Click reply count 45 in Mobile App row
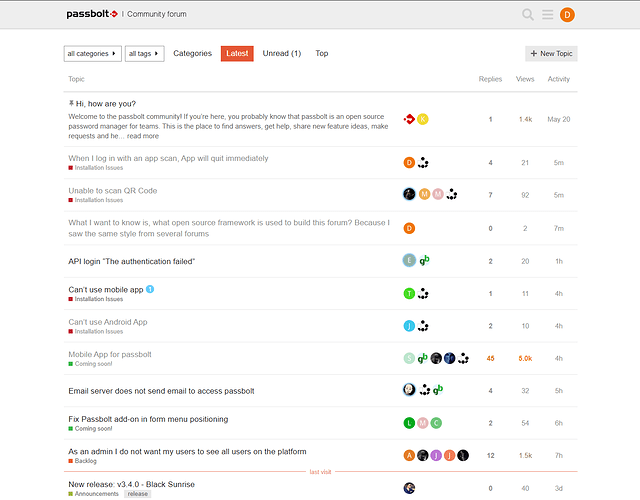The width and height of the screenshot is (640, 500). 490,358
